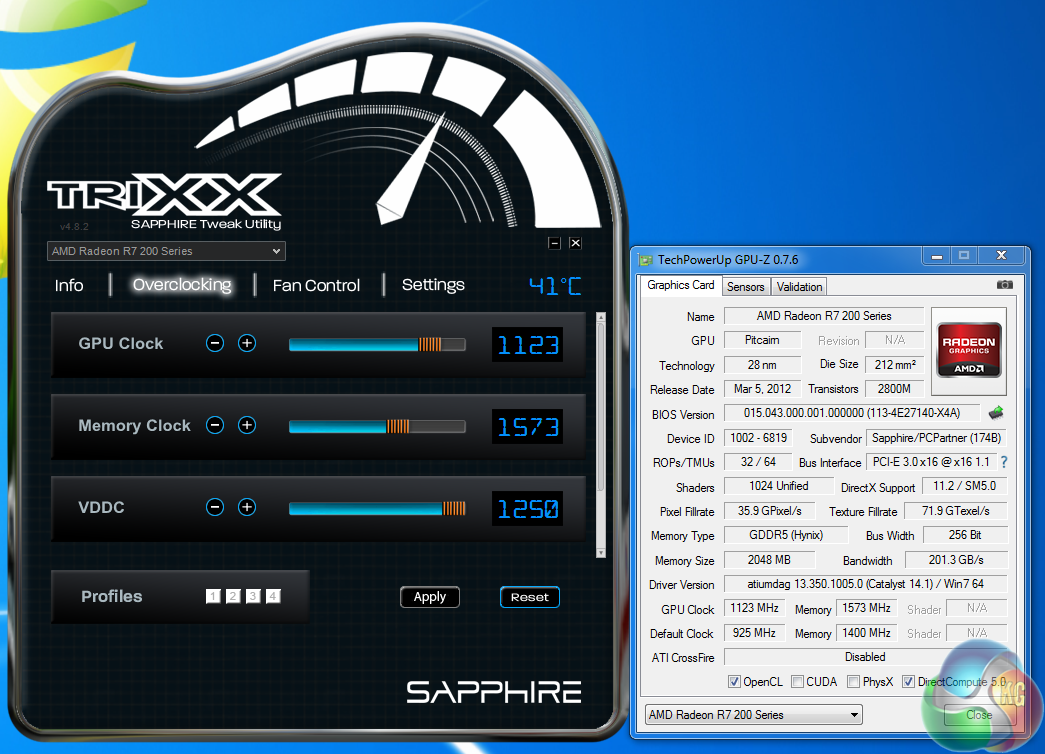Click the Subvendor Sapphire/PCPartner field

pyautogui.click(x=936, y=438)
